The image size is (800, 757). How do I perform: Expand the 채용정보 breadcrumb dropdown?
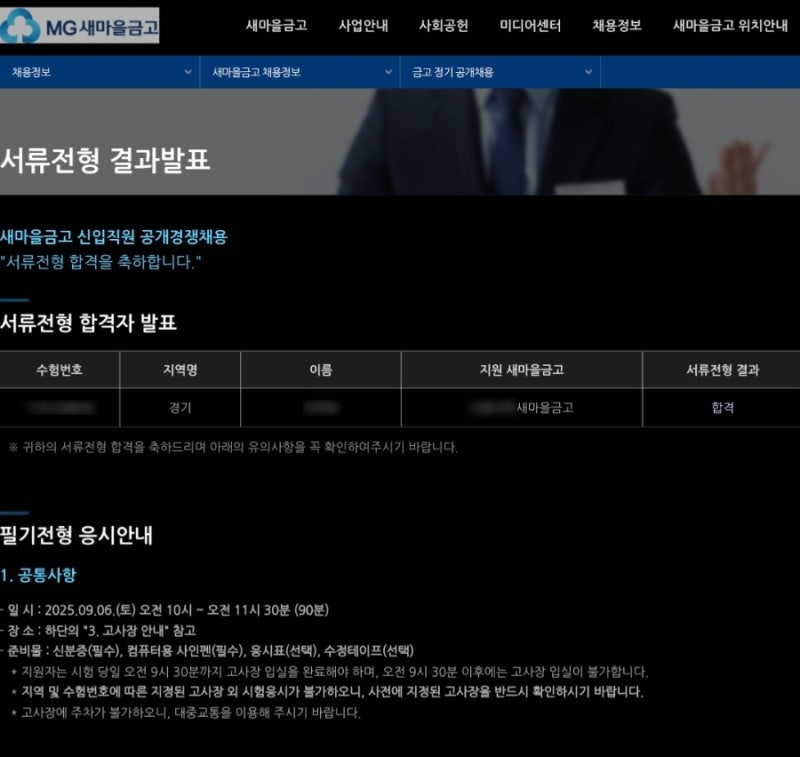(99, 72)
